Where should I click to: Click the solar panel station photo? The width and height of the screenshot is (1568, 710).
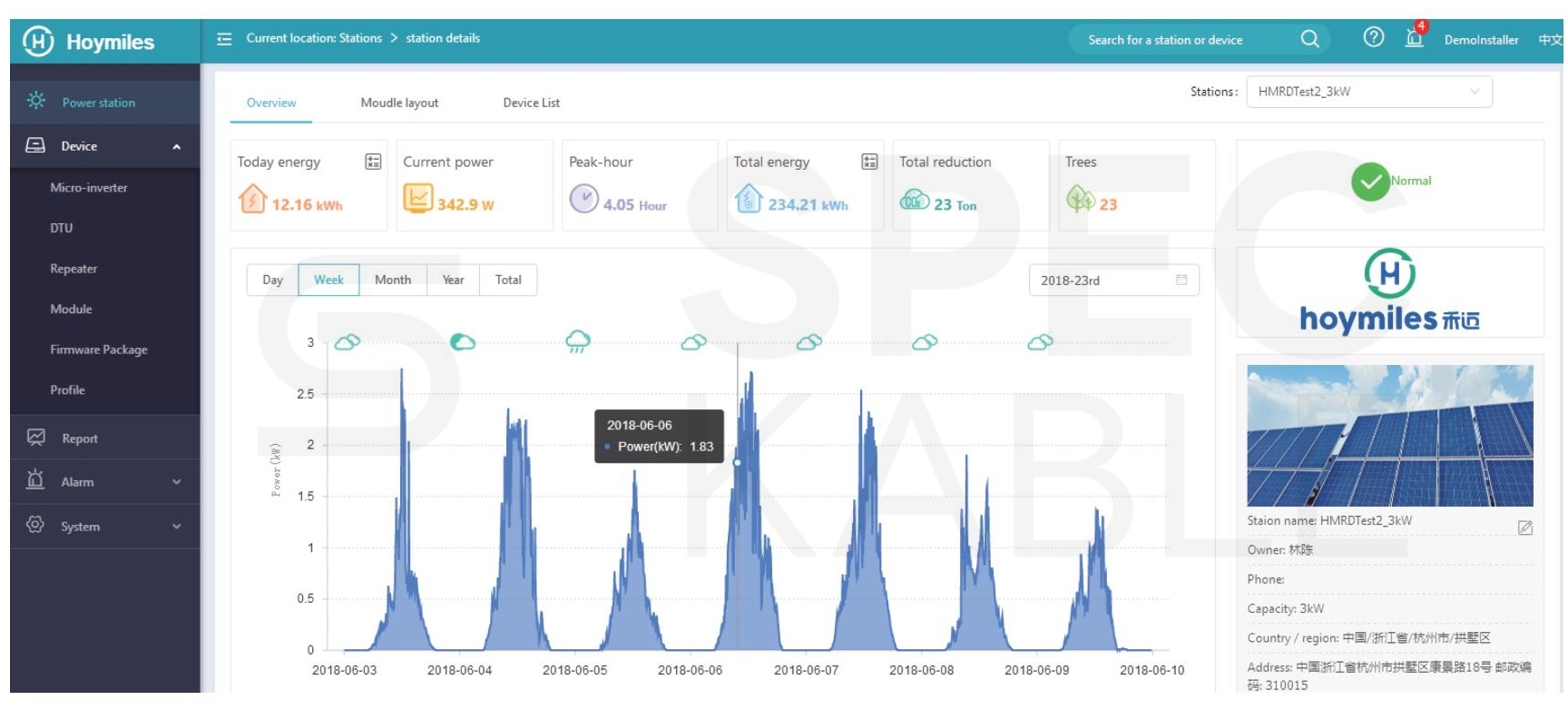click(x=1389, y=436)
